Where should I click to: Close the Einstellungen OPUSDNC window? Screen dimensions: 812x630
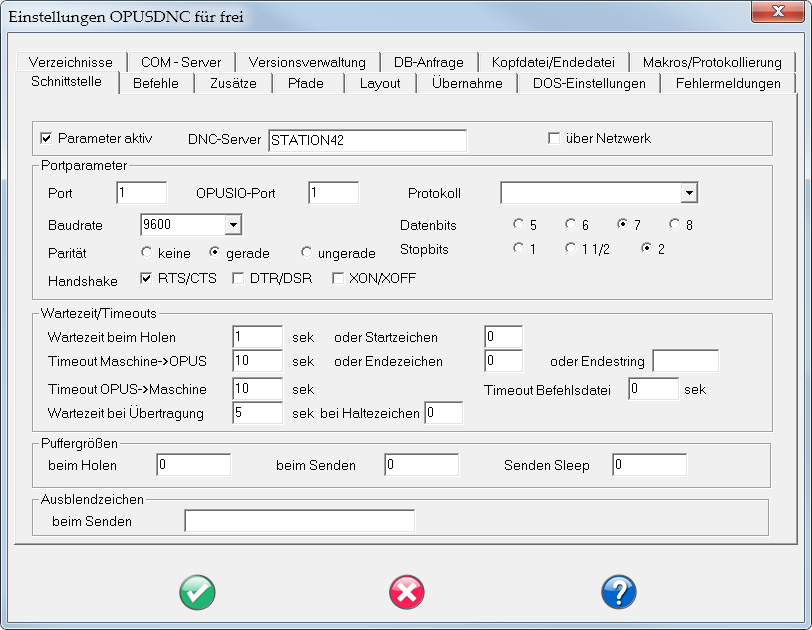(x=777, y=11)
